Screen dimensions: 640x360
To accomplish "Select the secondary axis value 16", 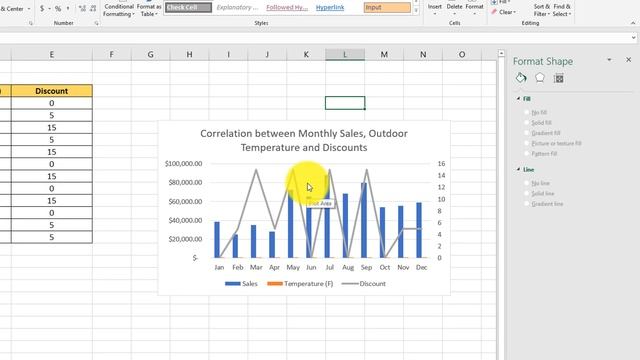I will (x=441, y=164).
